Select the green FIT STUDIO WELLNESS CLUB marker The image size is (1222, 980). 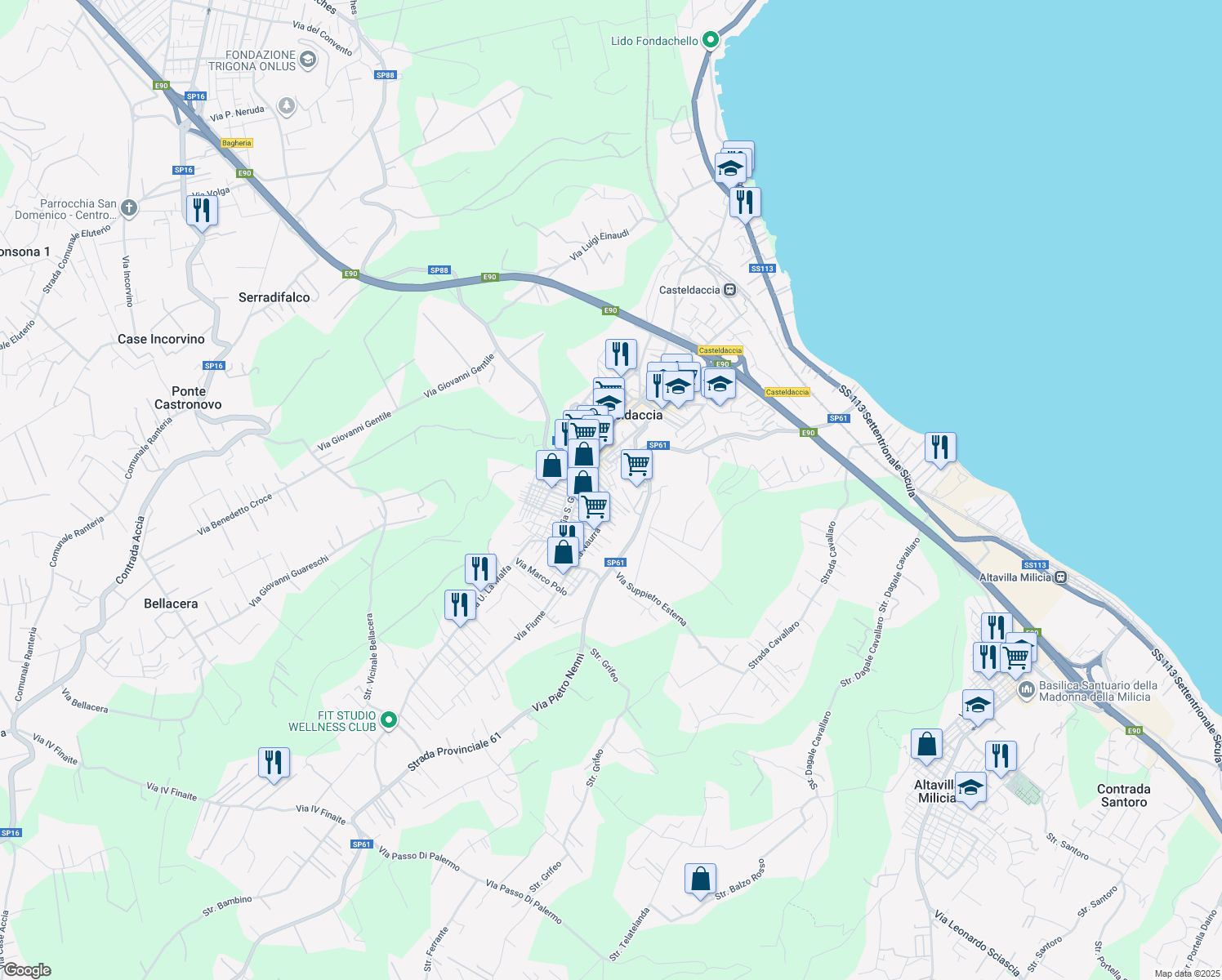(387, 720)
